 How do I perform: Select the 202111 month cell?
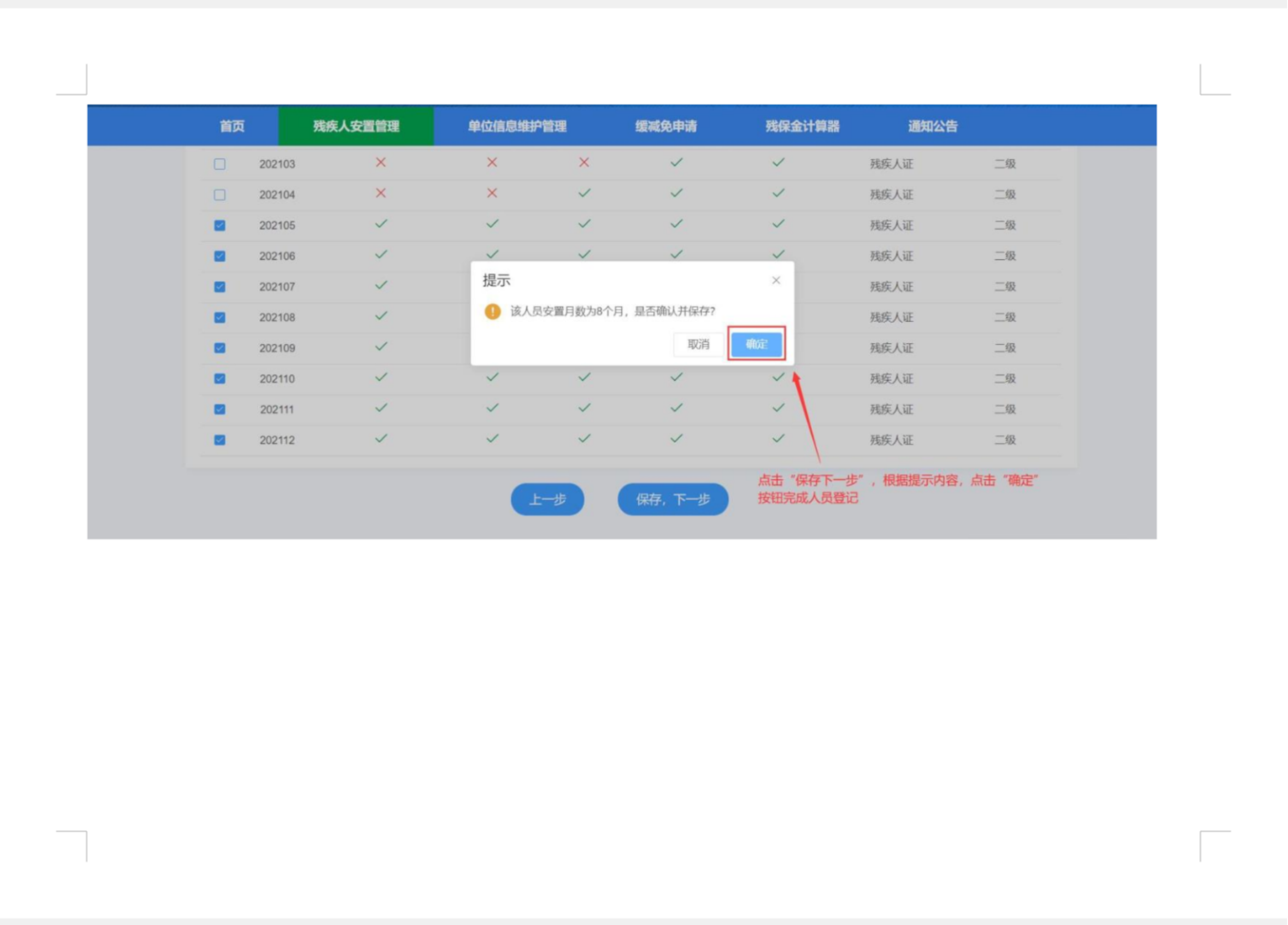(277, 409)
